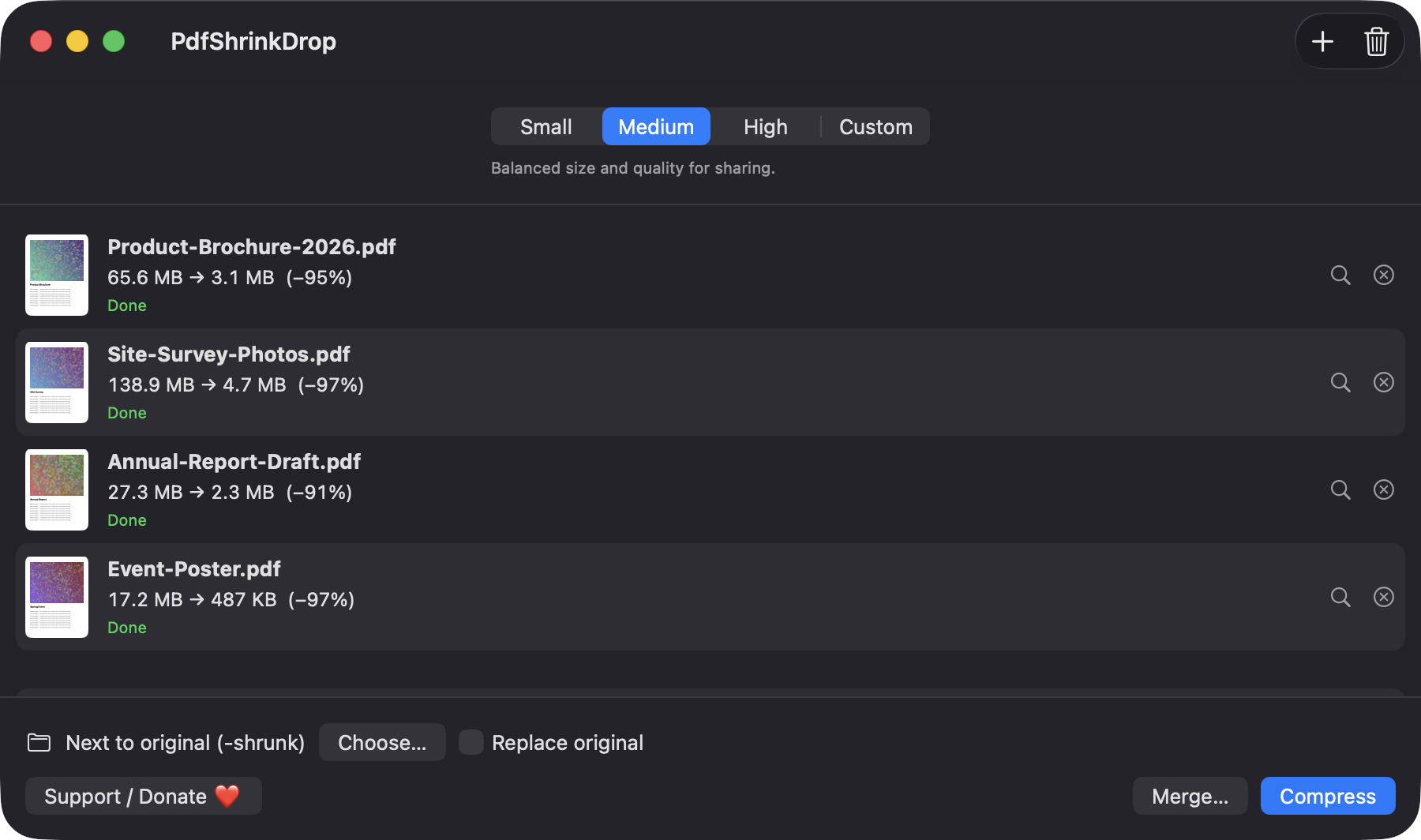The height and width of the screenshot is (840, 1421).
Task: Click Done status under Event-Poster.pdf
Action: (x=127, y=628)
